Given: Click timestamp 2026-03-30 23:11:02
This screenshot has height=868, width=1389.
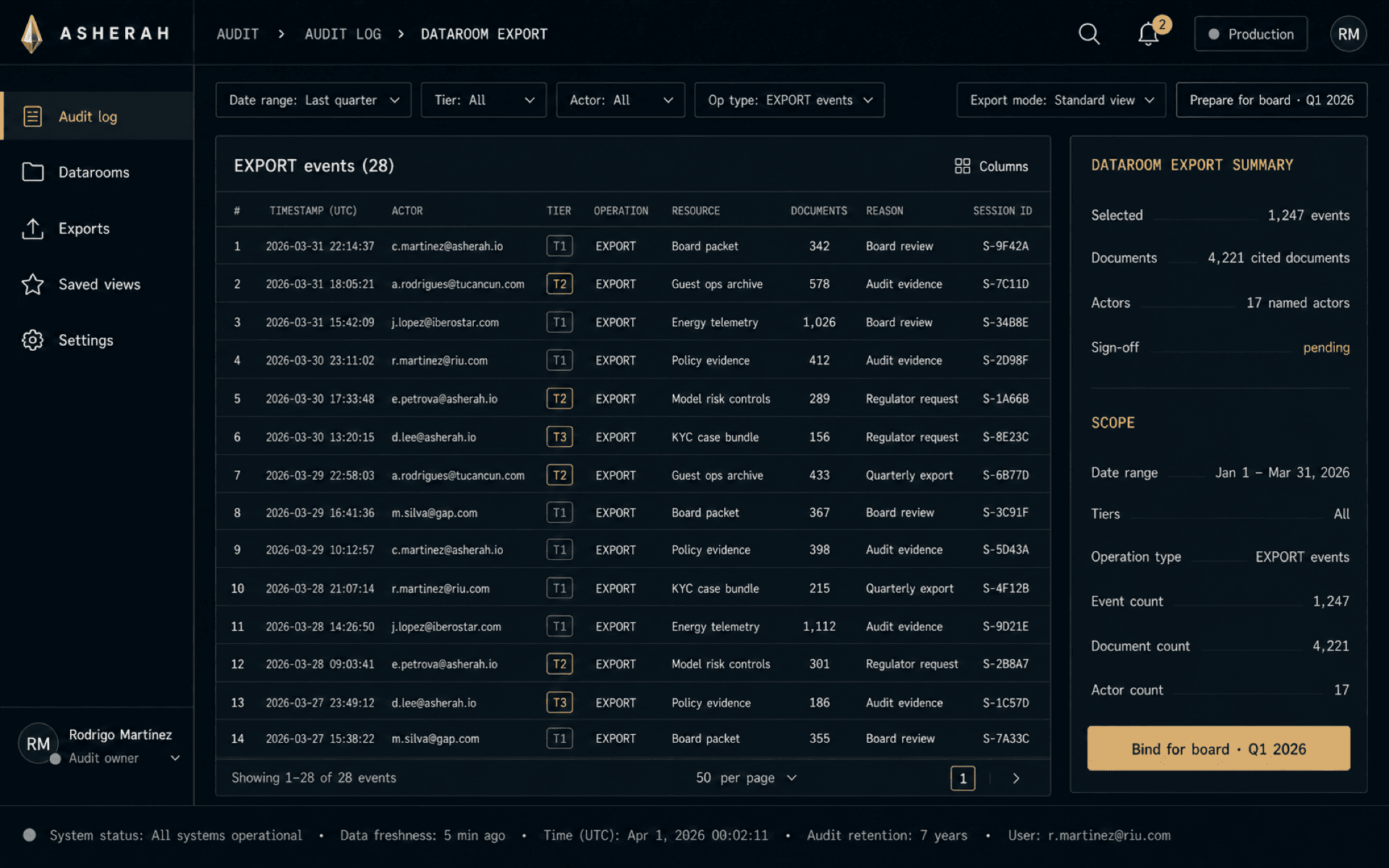Looking at the screenshot, I should point(320,360).
